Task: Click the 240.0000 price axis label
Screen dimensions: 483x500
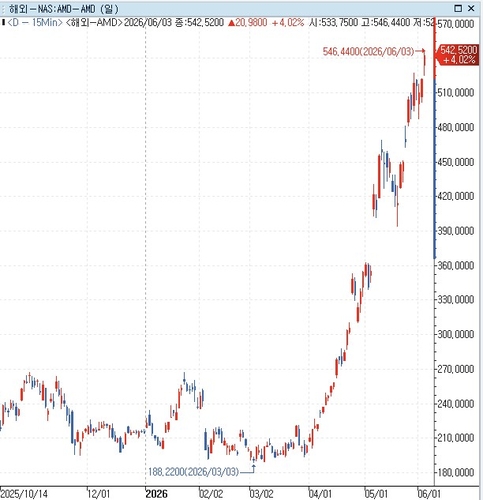Action: click(456, 404)
